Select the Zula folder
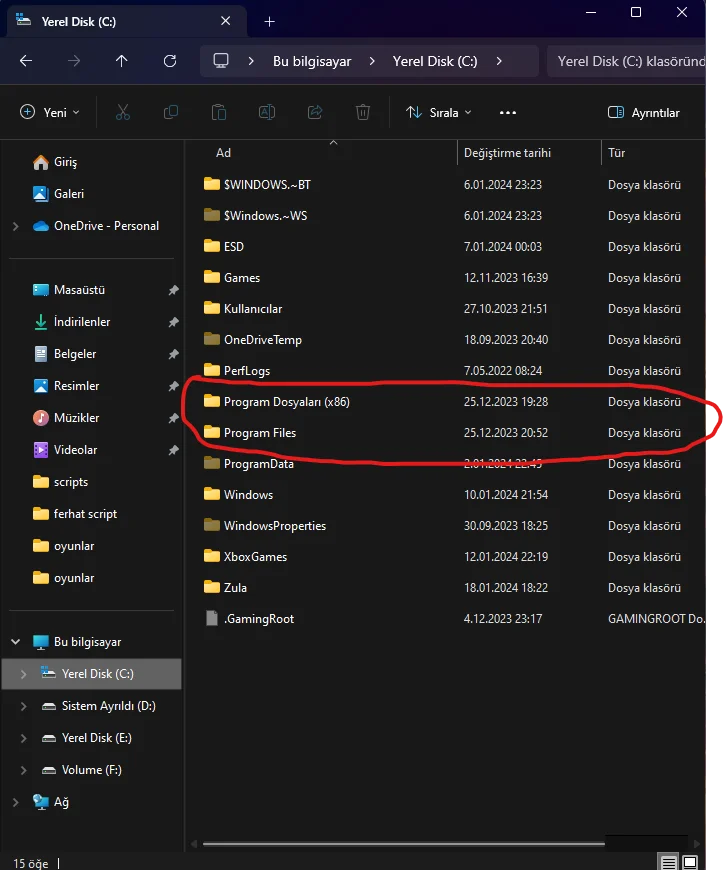725x870 pixels. point(225,588)
